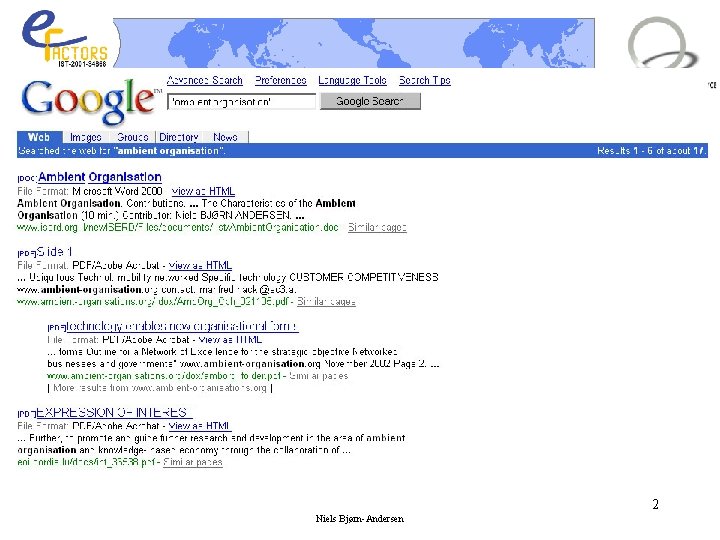Screen dimensions: 720x540
Task: Click the Niels Bjørn-Andersen footer text
Action: point(360,518)
